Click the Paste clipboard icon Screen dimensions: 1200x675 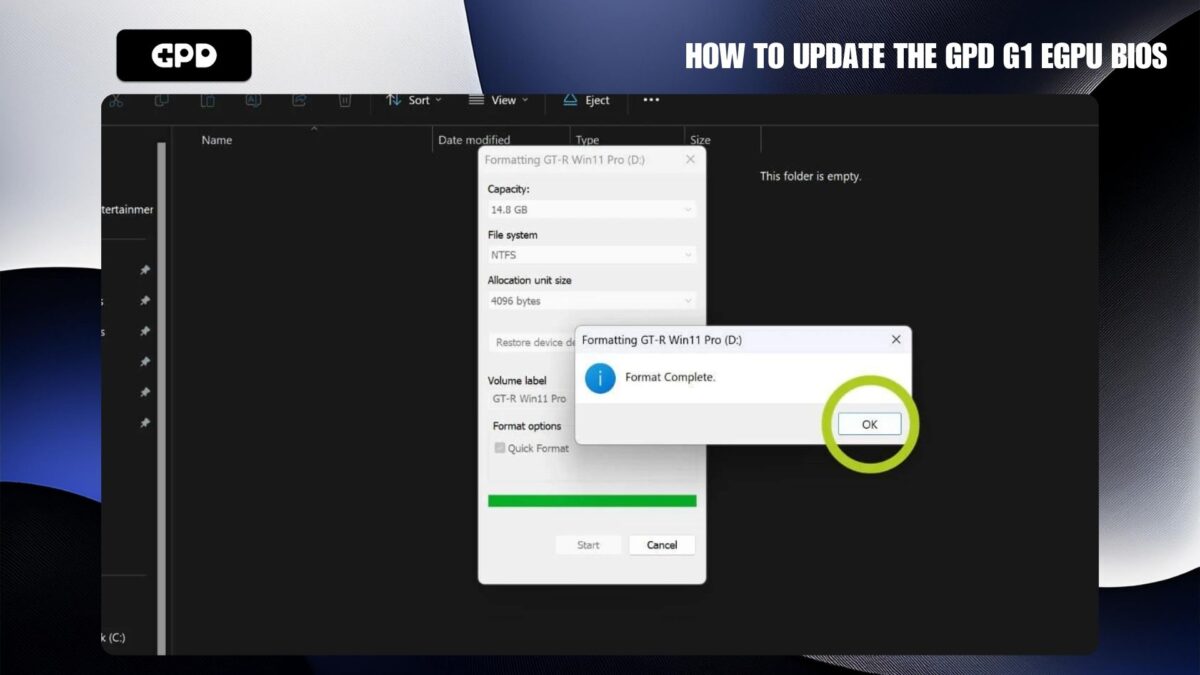207,100
